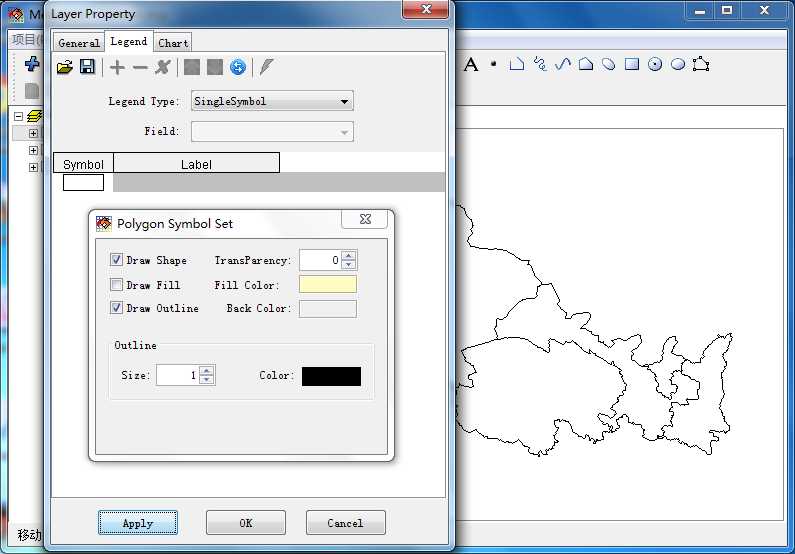
Task: Close the Layer Property dialog
Action: 426,9
